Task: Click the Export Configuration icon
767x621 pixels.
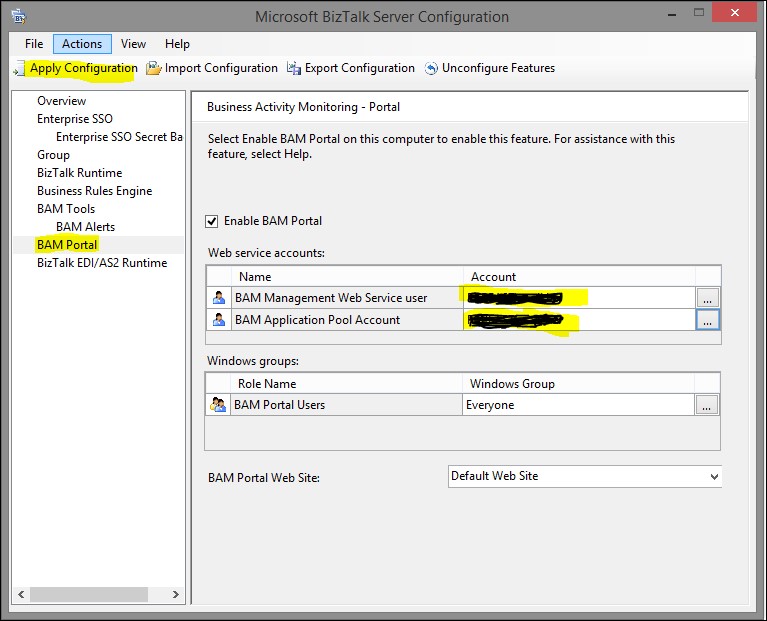Action: 294,68
